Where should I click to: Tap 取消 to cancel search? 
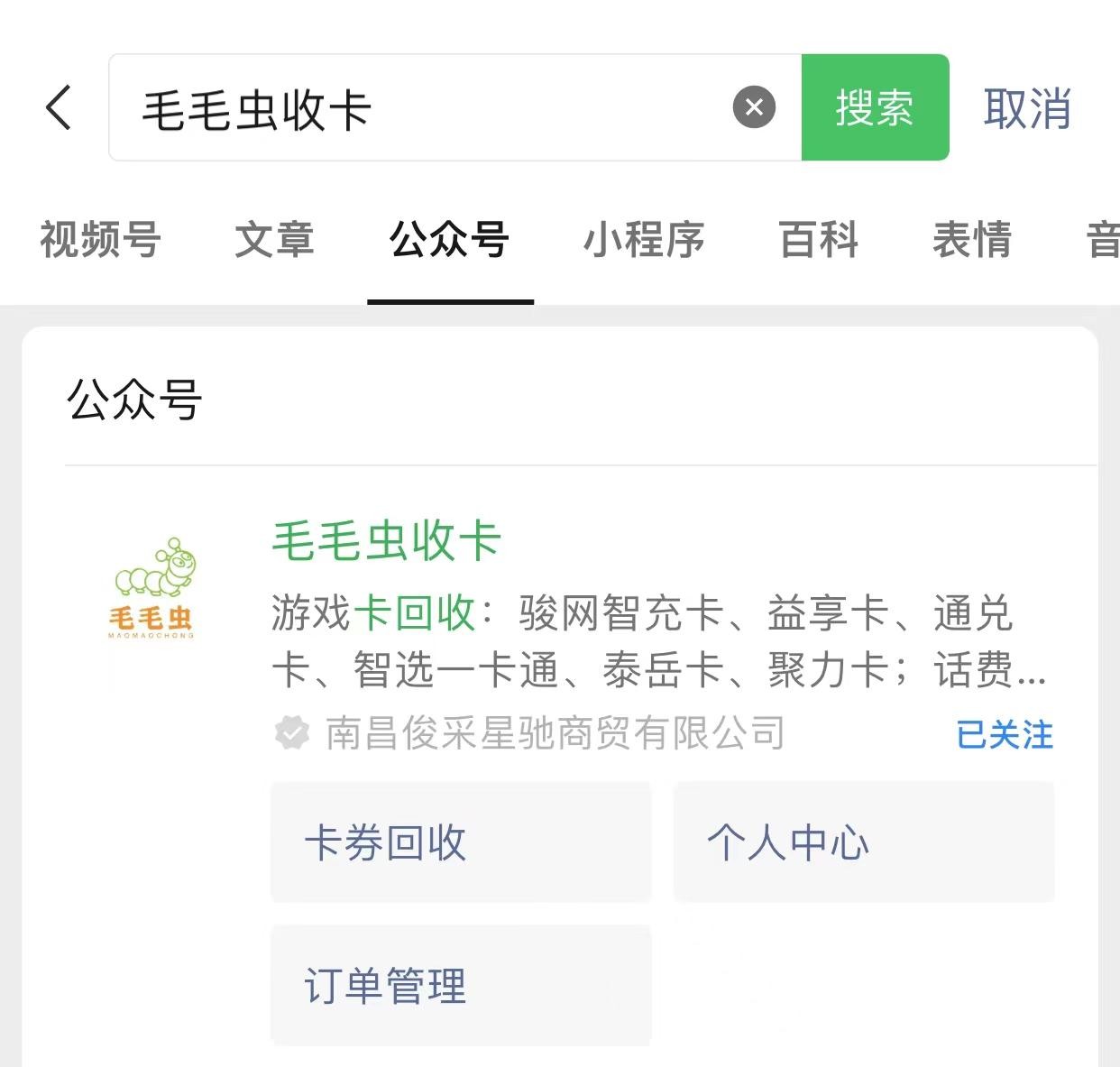[1027, 108]
